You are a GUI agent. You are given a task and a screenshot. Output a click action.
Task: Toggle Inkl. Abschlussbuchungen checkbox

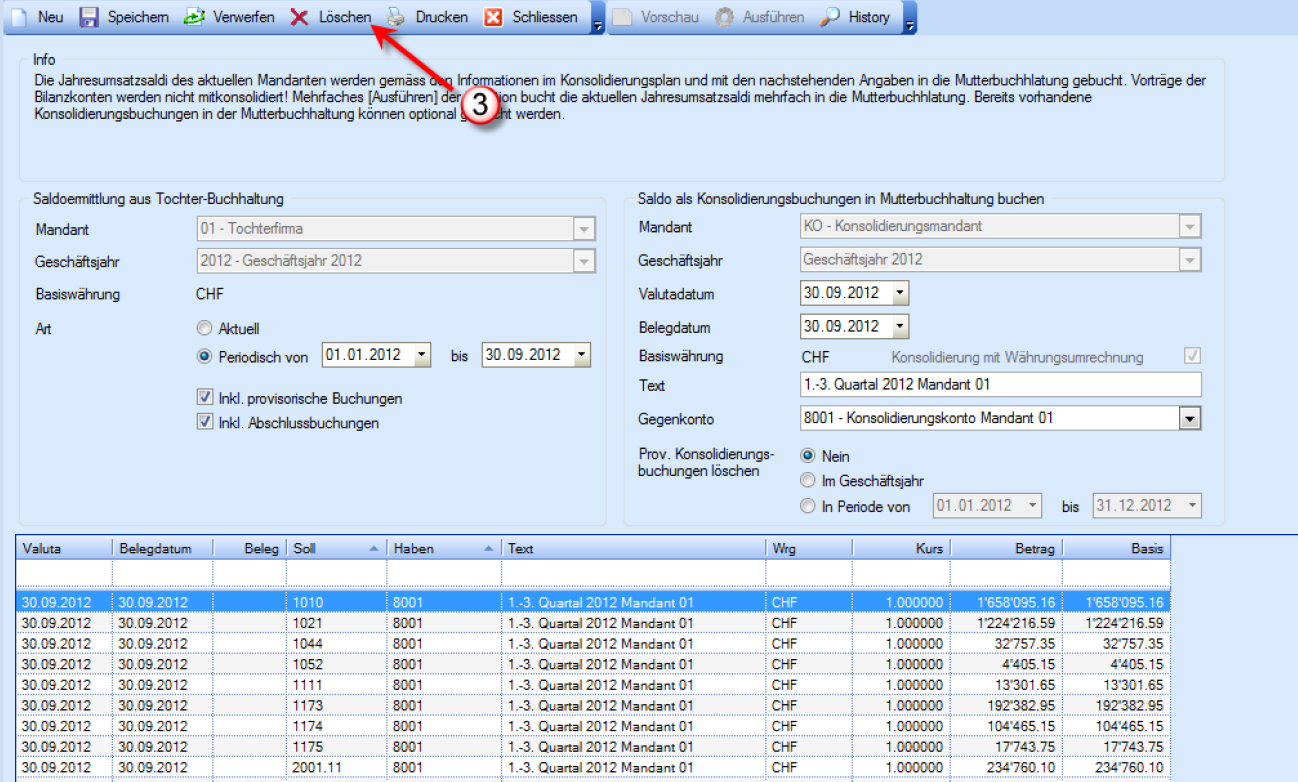(x=205, y=423)
